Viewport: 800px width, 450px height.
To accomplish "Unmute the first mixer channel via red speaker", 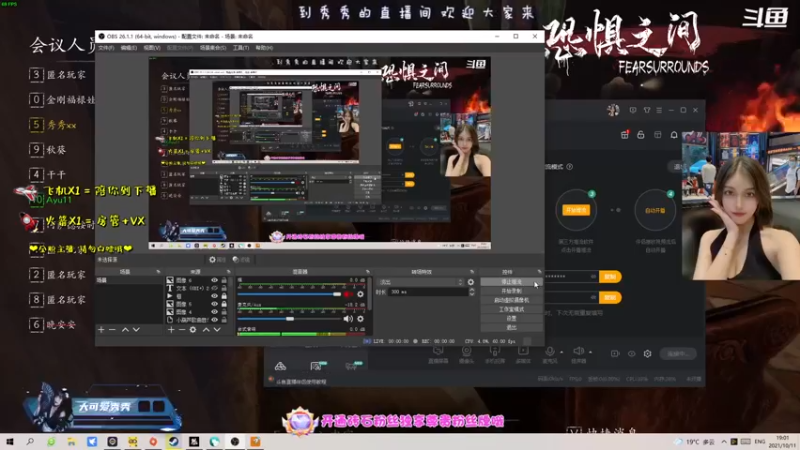I will coord(348,294).
